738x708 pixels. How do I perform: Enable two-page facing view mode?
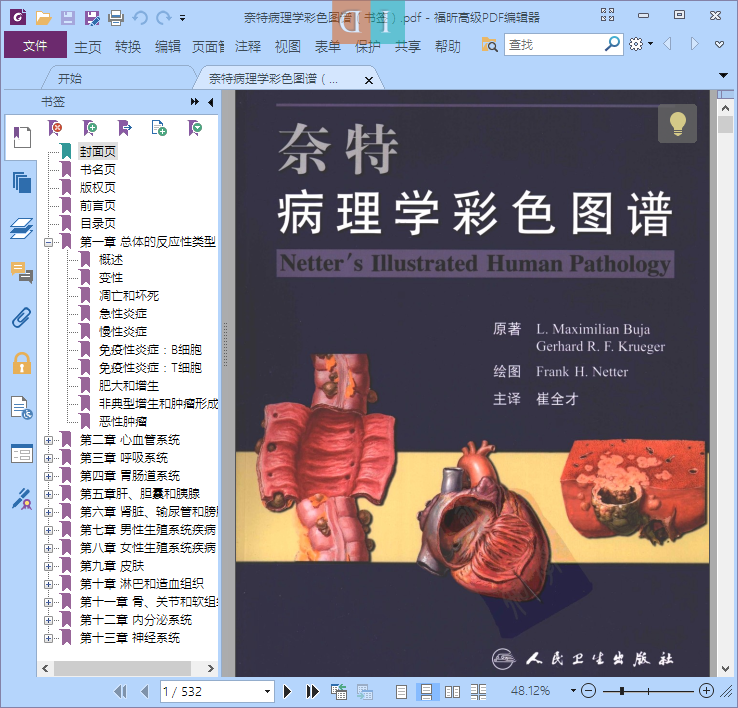coord(452,692)
